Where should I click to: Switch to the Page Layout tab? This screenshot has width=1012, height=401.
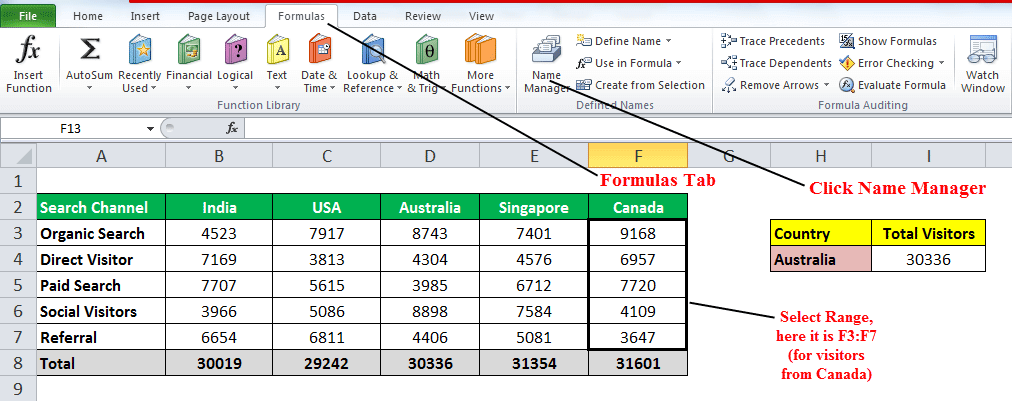(218, 16)
